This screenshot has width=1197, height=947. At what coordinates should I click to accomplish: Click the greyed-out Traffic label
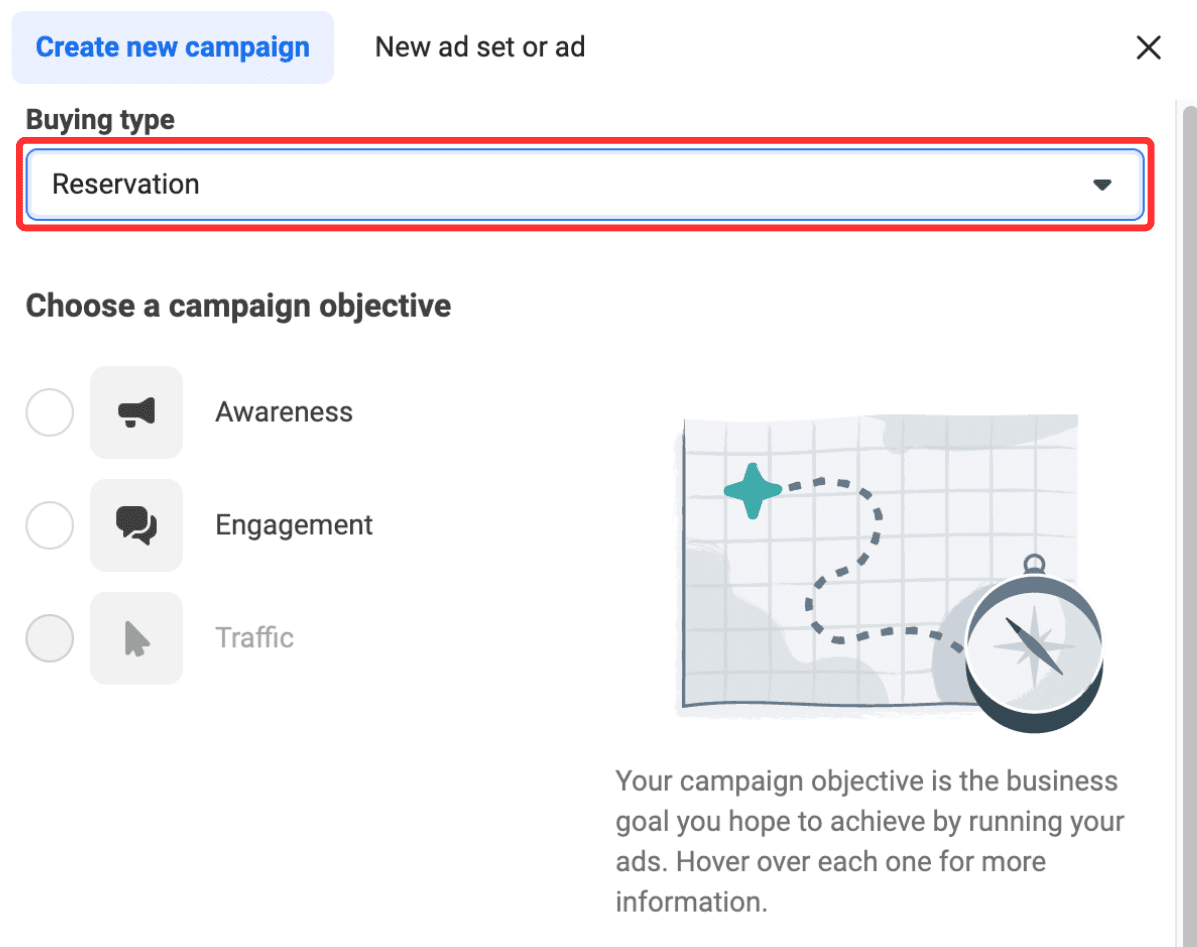pyautogui.click(x=255, y=638)
